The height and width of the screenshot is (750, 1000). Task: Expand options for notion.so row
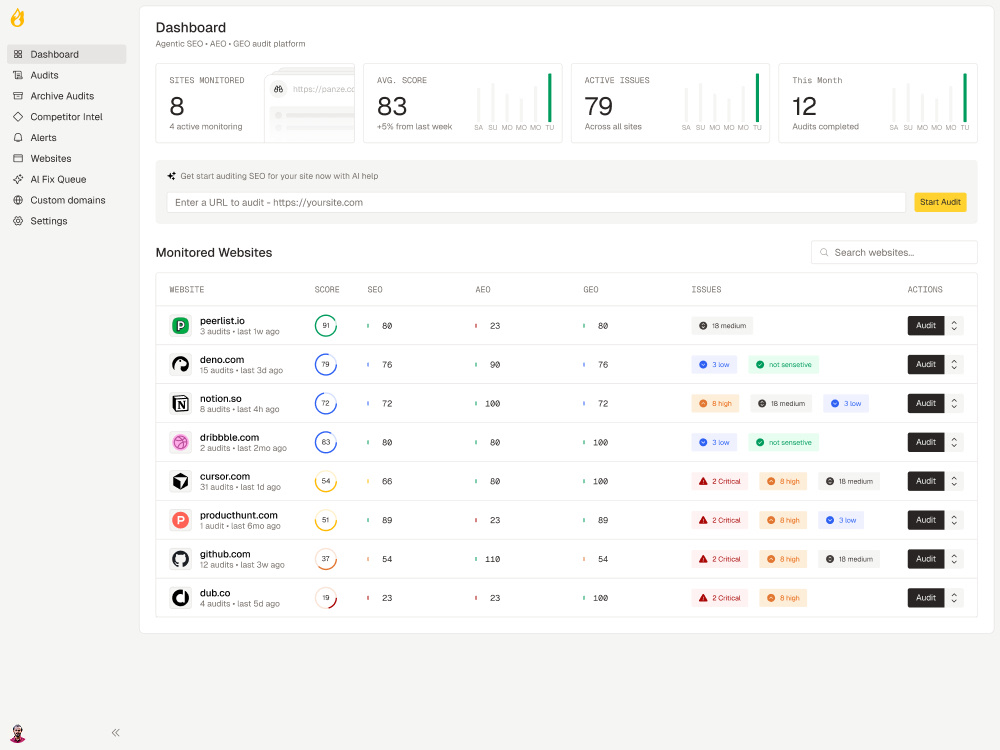pos(954,404)
